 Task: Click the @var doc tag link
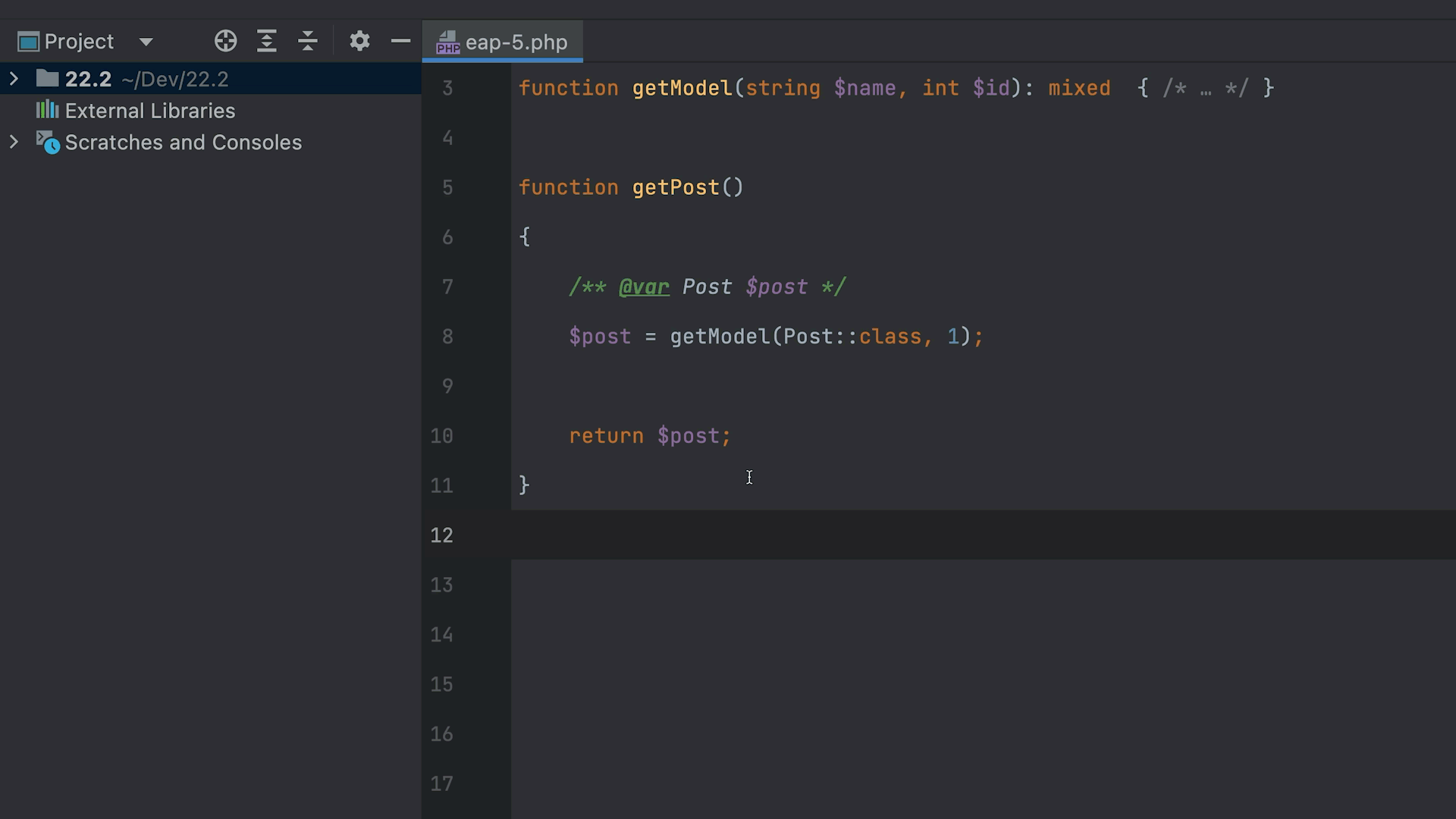click(x=644, y=287)
